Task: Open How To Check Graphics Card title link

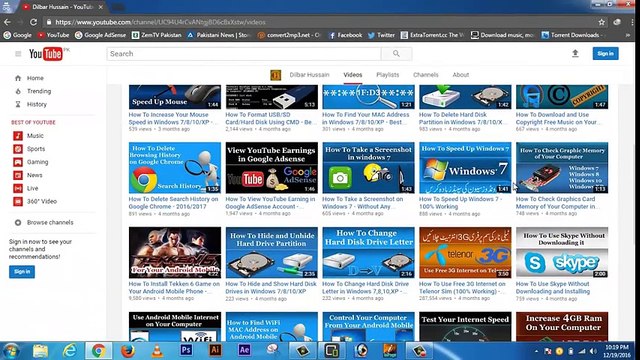Action: (x=556, y=203)
